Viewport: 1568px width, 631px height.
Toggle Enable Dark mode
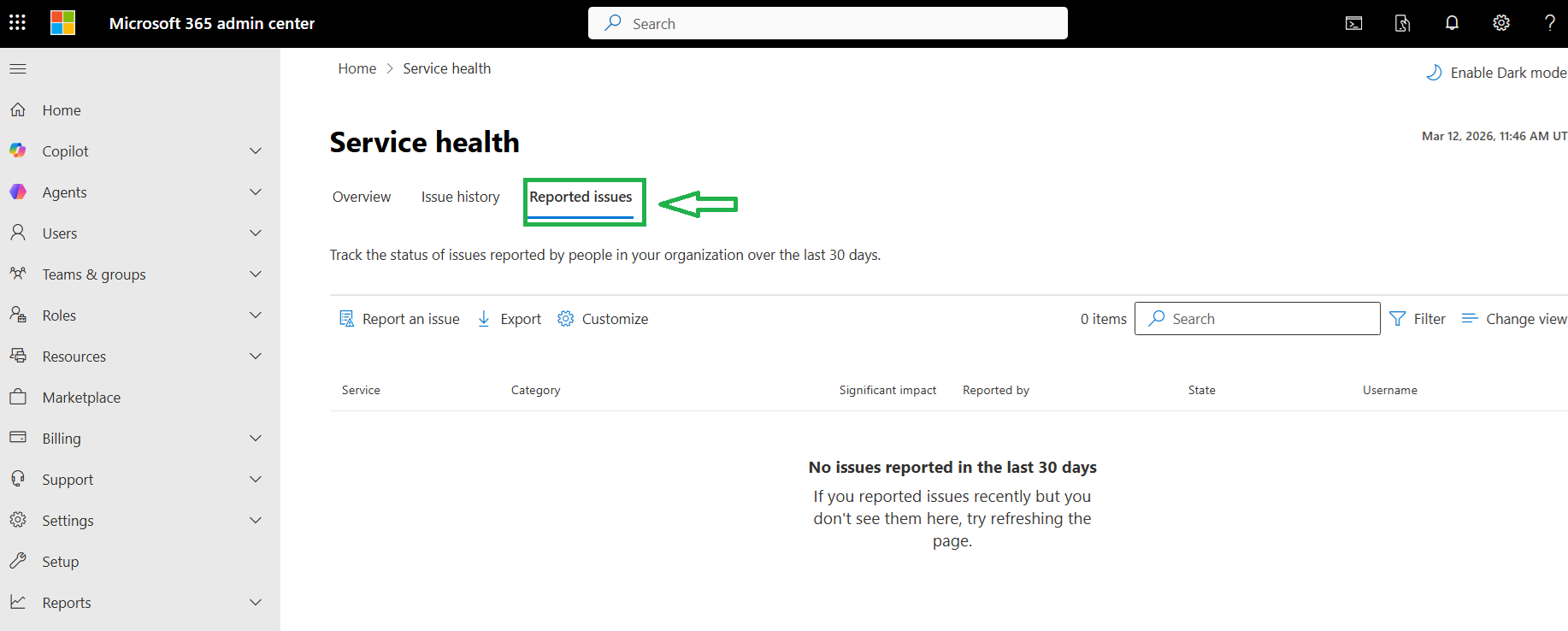pos(1496,73)
